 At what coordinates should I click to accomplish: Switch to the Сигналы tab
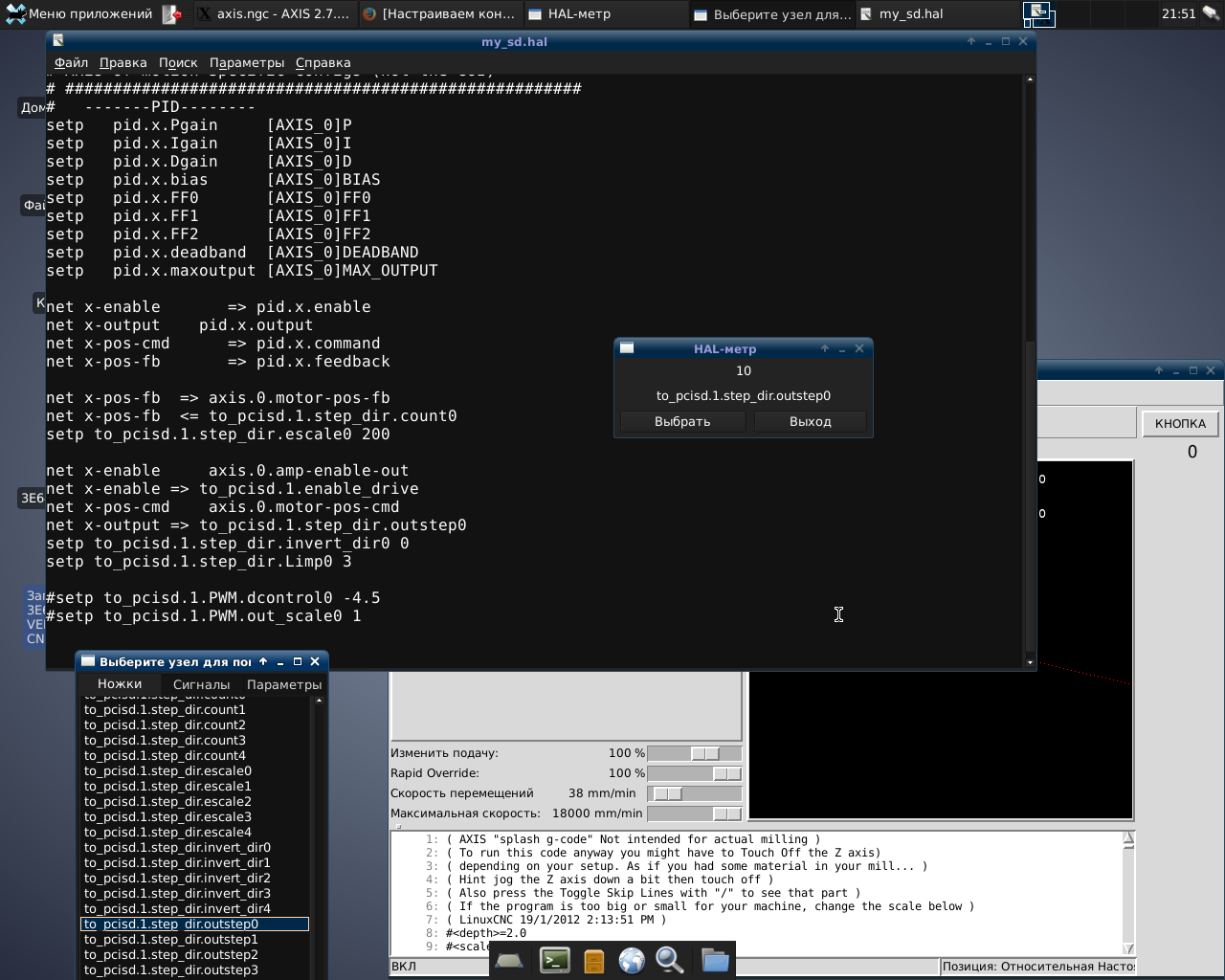coord(201,684)
